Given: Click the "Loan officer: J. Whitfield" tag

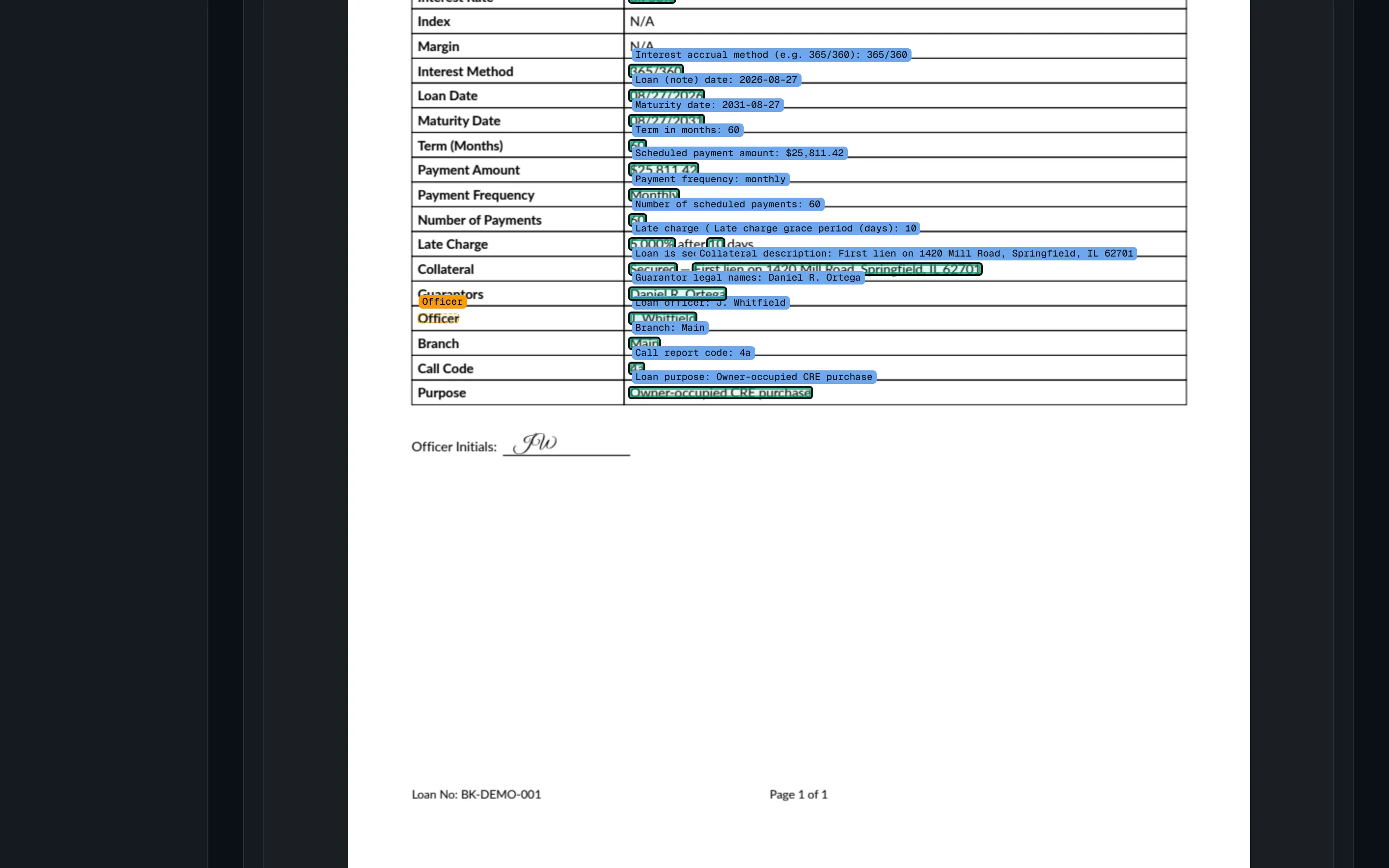Looking at the screenshot, I should pyautogui.click(x=710, y=303).
